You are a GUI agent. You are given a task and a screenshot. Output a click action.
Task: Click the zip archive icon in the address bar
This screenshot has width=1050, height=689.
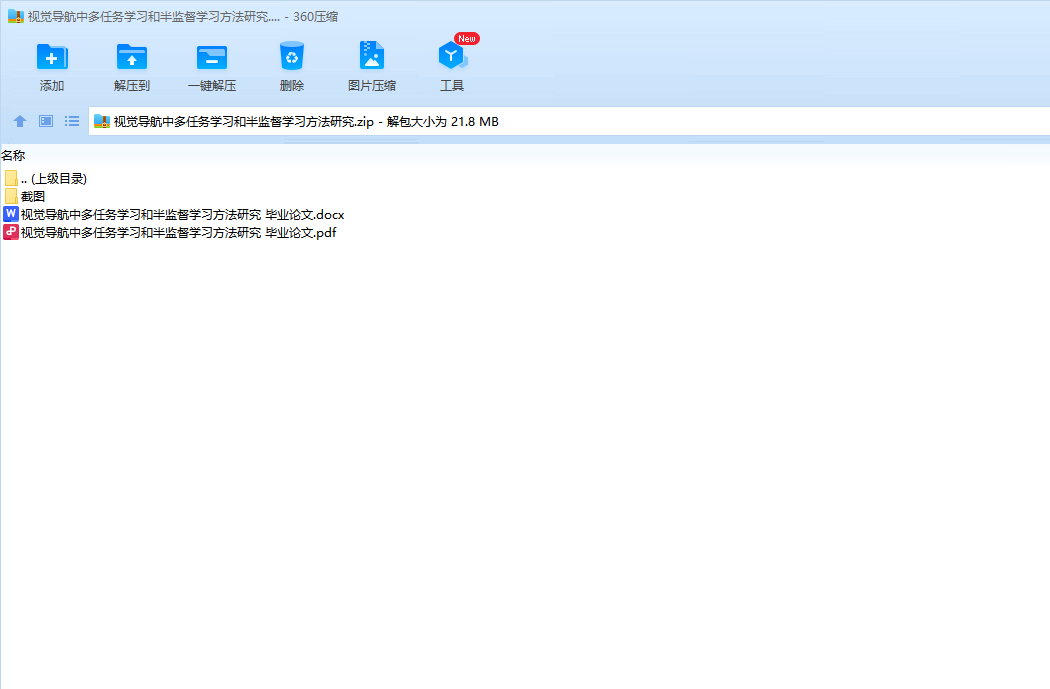pyautogui.click(x=102, y=121)
